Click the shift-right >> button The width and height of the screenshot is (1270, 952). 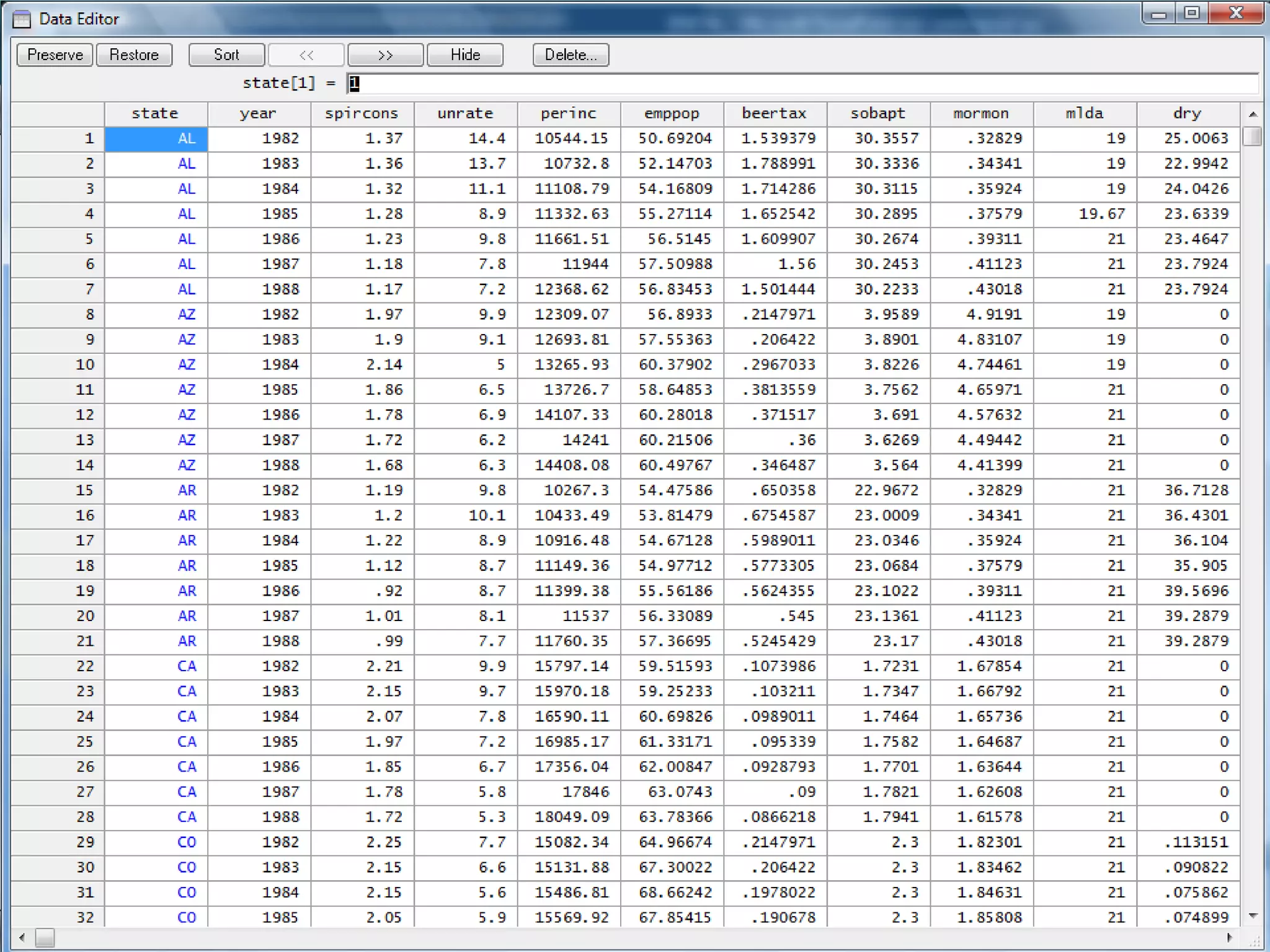pyautogui.click(x=385, y=55)
